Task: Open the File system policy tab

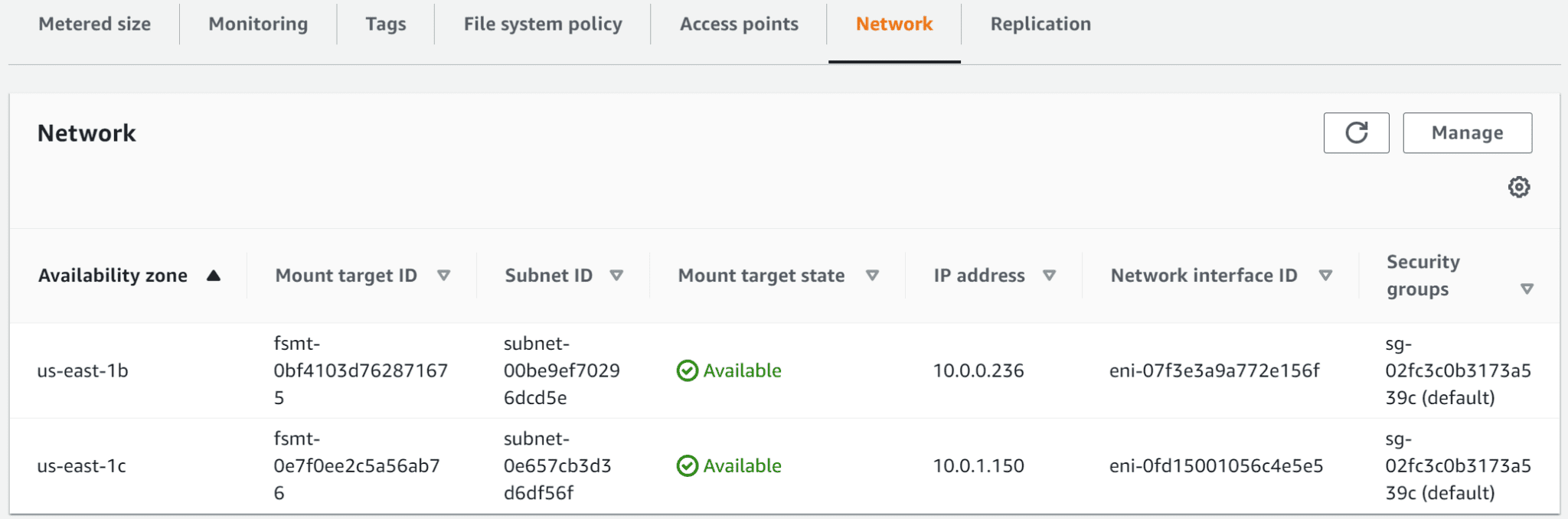Action: (x=541, y=24)
